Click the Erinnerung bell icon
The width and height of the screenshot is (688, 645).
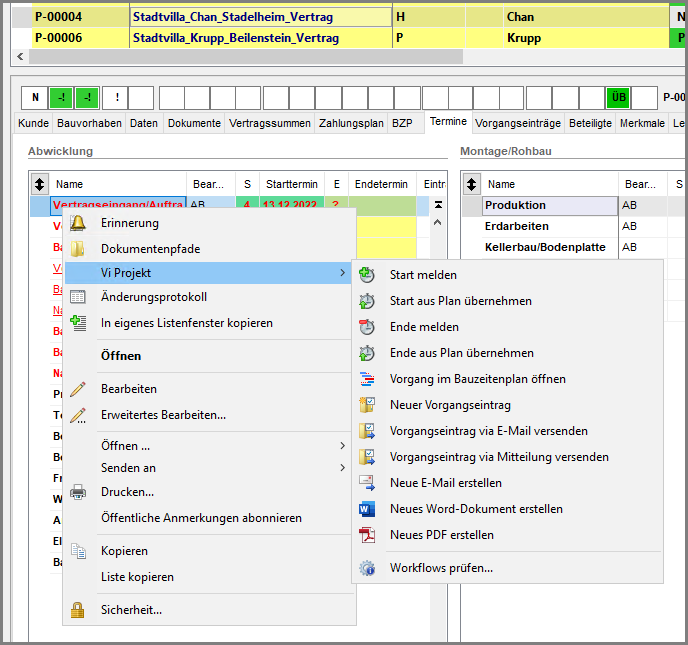78,223
